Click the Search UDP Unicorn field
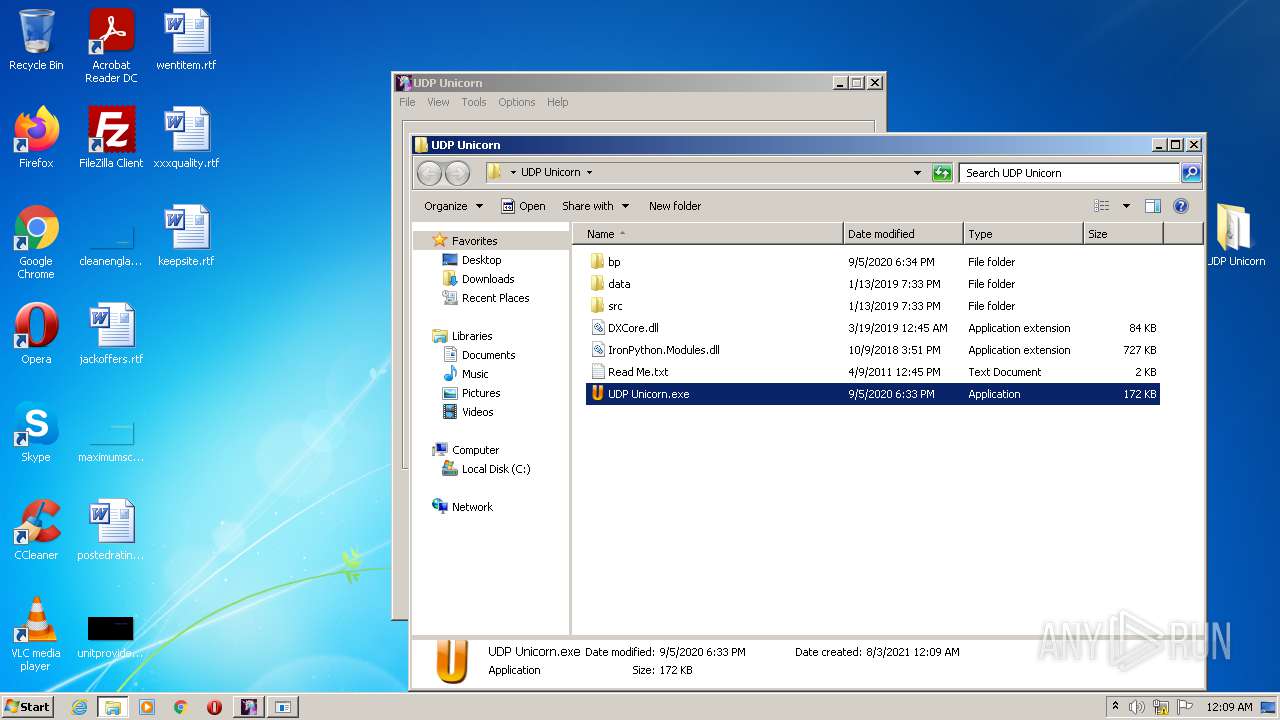This screenshot has width=1280, height=720. [1069, 173]
